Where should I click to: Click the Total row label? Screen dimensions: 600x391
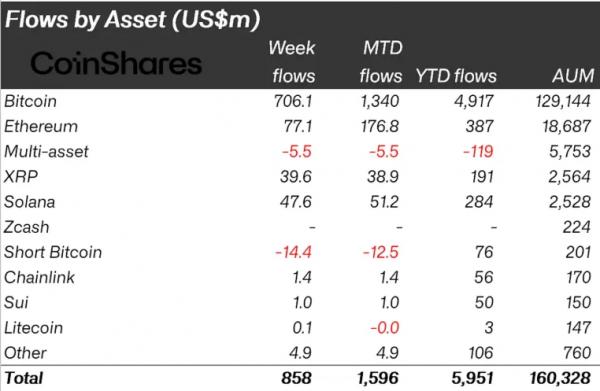pos(23,378)
